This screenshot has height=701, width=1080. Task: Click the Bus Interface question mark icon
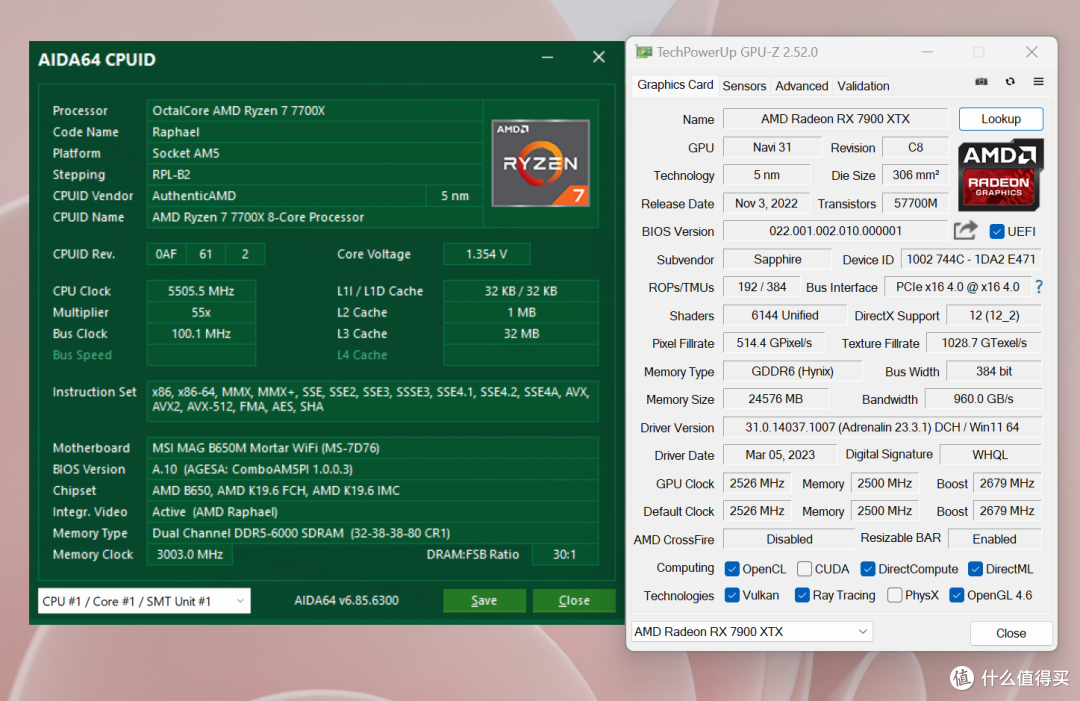coord(1039,287)
